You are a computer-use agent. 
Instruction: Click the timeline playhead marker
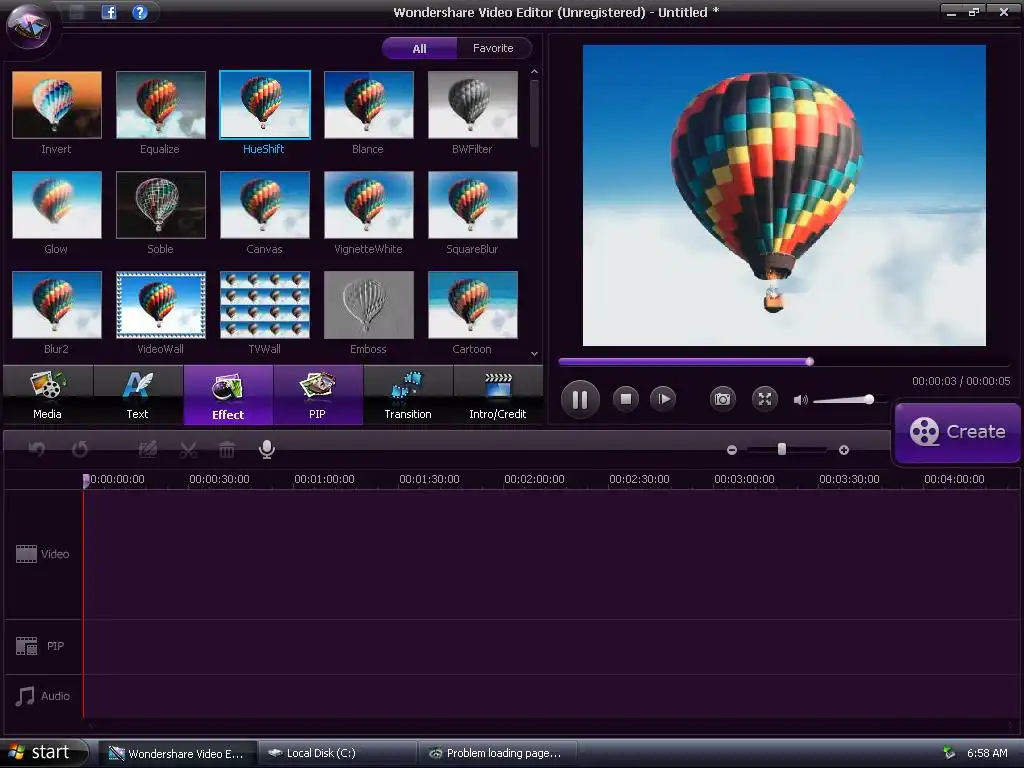pyautogui.click(x=86, y=481)
